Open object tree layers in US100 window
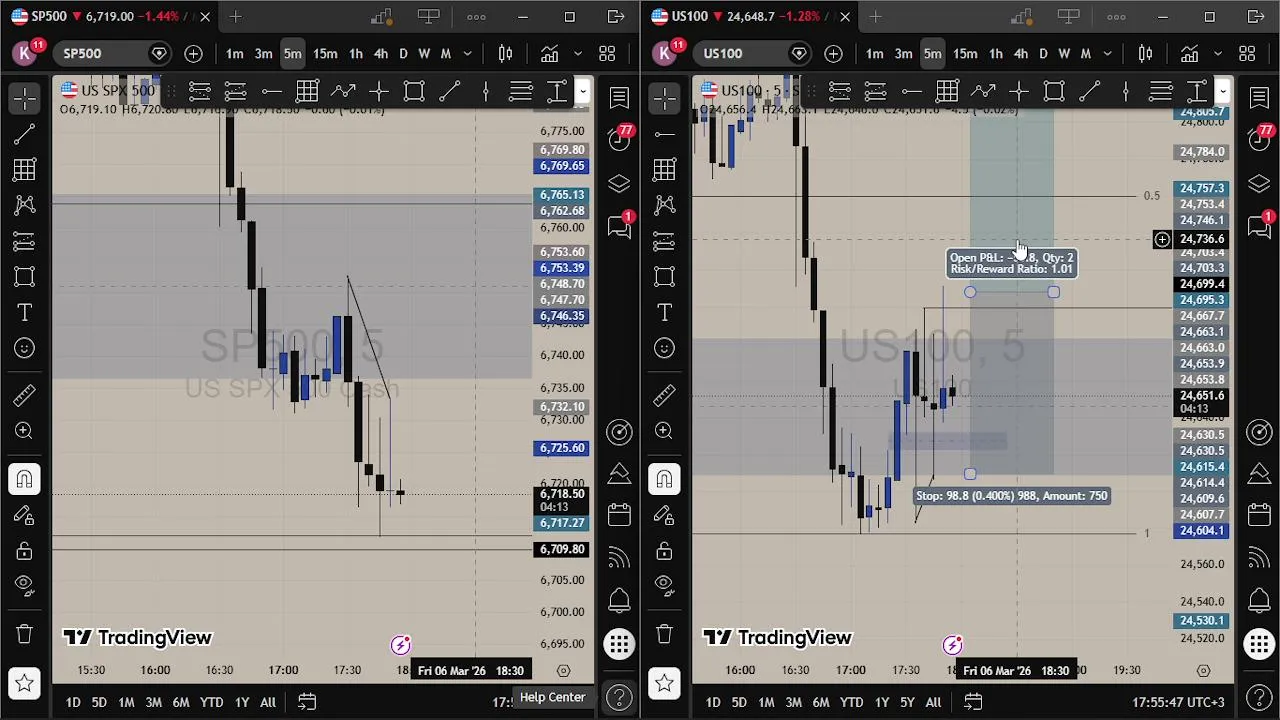Screen dimensions: 1280x720 click(1259, 184)
